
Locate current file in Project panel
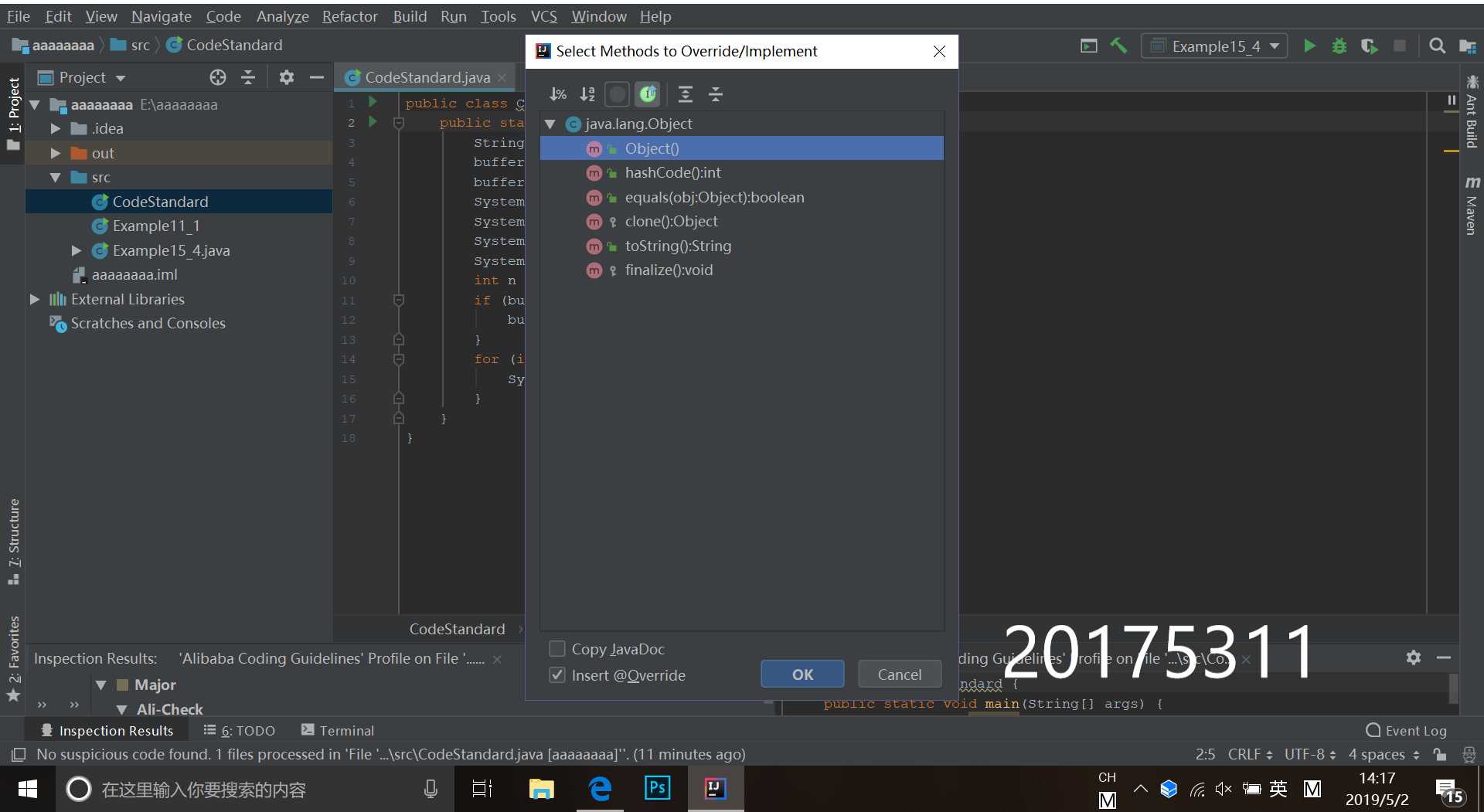tap(218, 77)
